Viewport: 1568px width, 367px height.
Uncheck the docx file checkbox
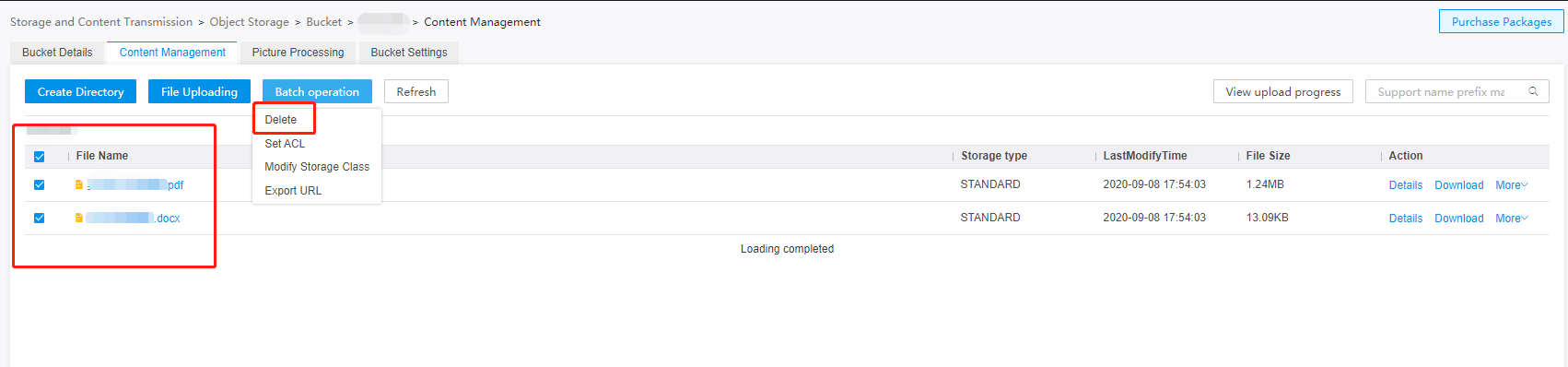(x=39, y=219)
